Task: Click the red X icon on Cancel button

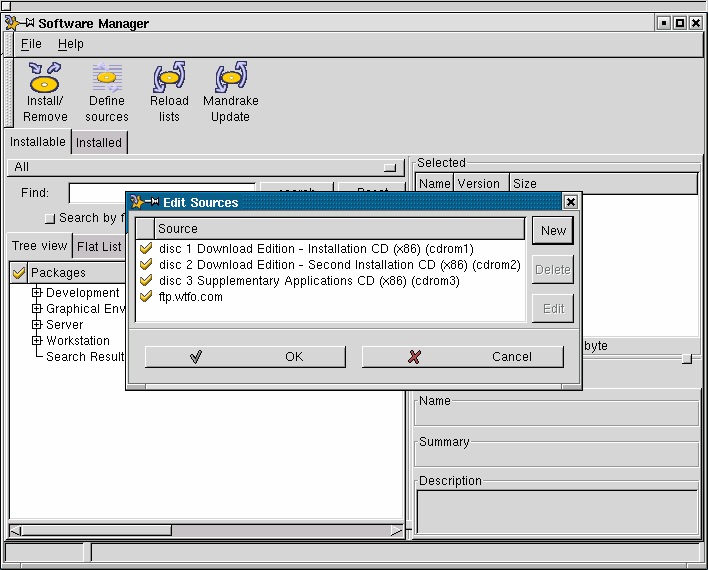Action: 414,357
